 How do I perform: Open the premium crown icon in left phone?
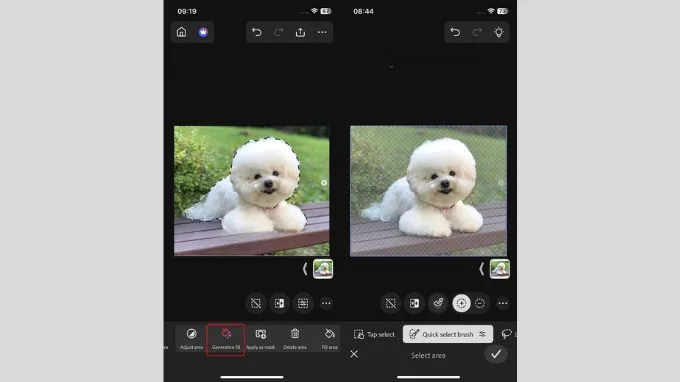pos(203,32)
